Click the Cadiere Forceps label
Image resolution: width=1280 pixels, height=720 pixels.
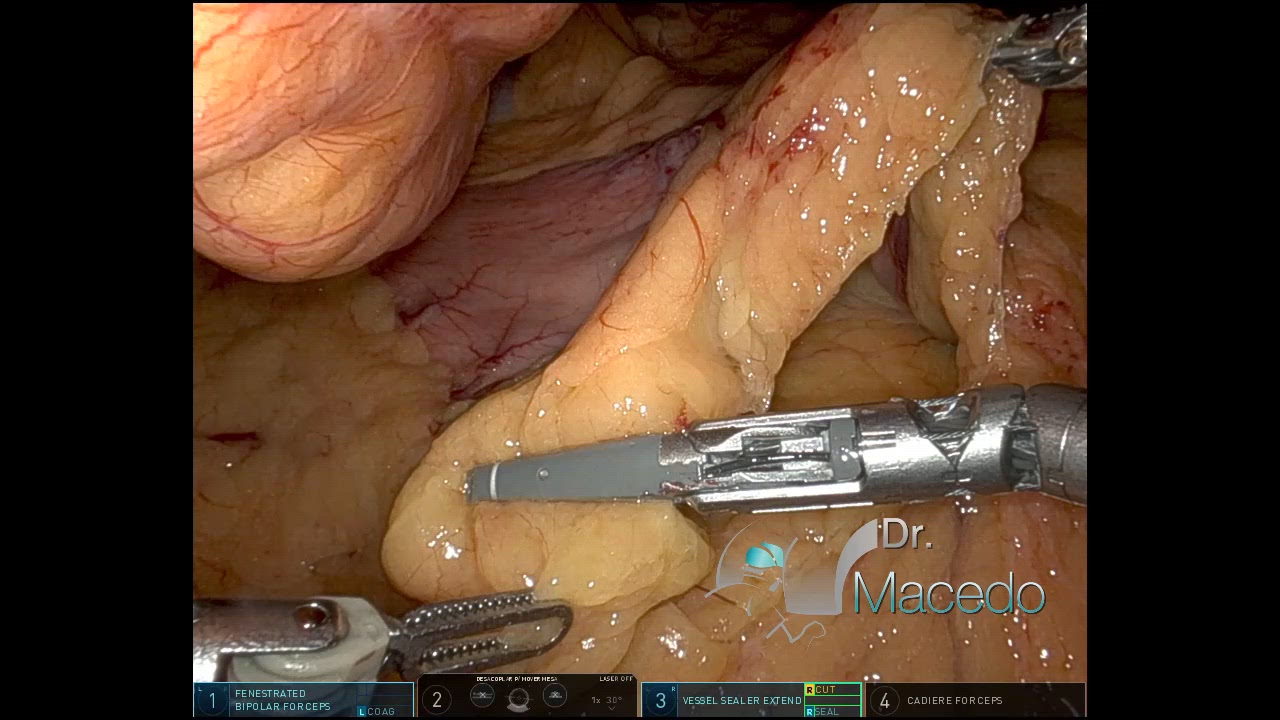click(955, 701)
